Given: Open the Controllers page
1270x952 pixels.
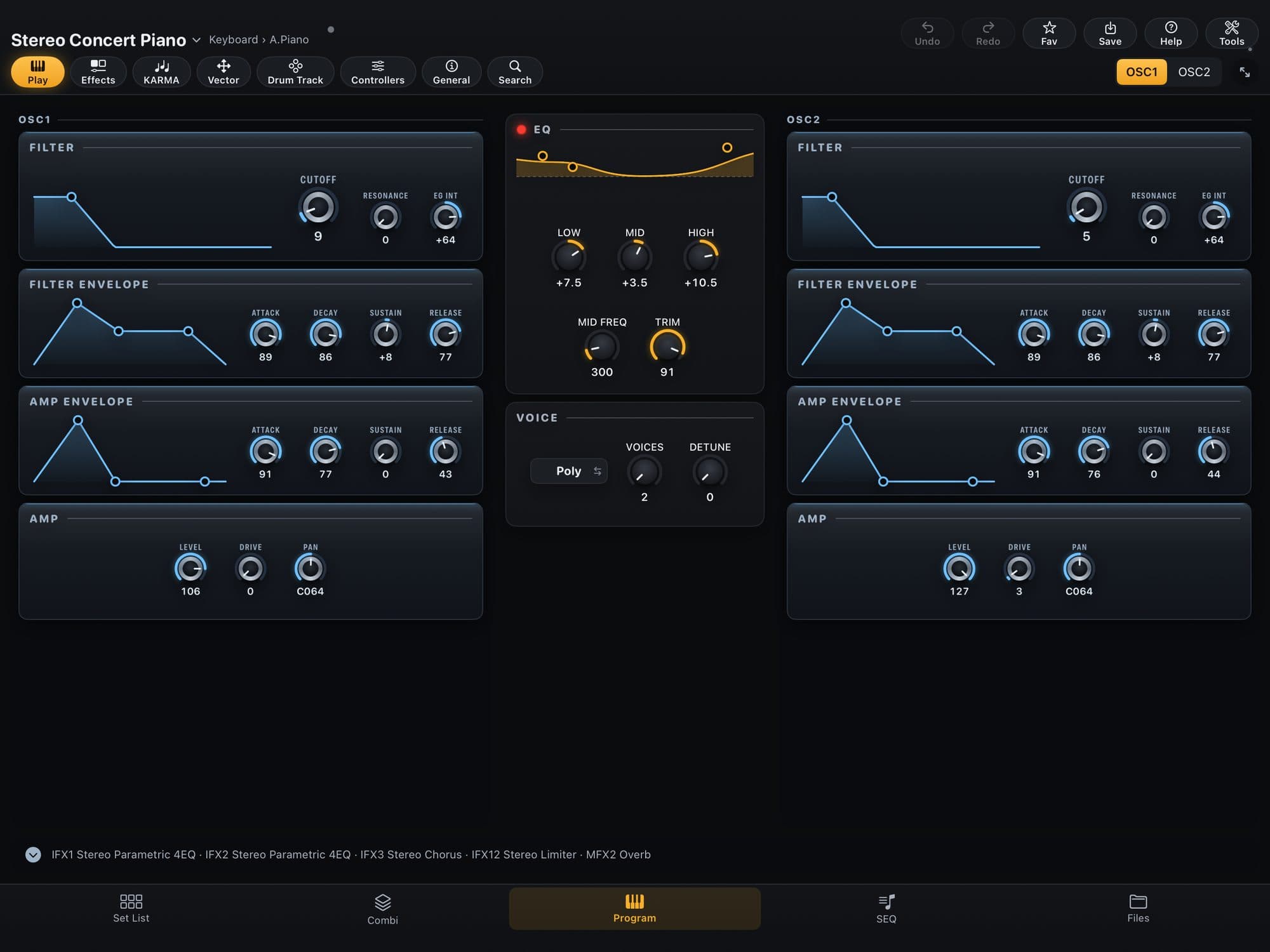Looking at the screenshot, I should [x=378, y=72].
